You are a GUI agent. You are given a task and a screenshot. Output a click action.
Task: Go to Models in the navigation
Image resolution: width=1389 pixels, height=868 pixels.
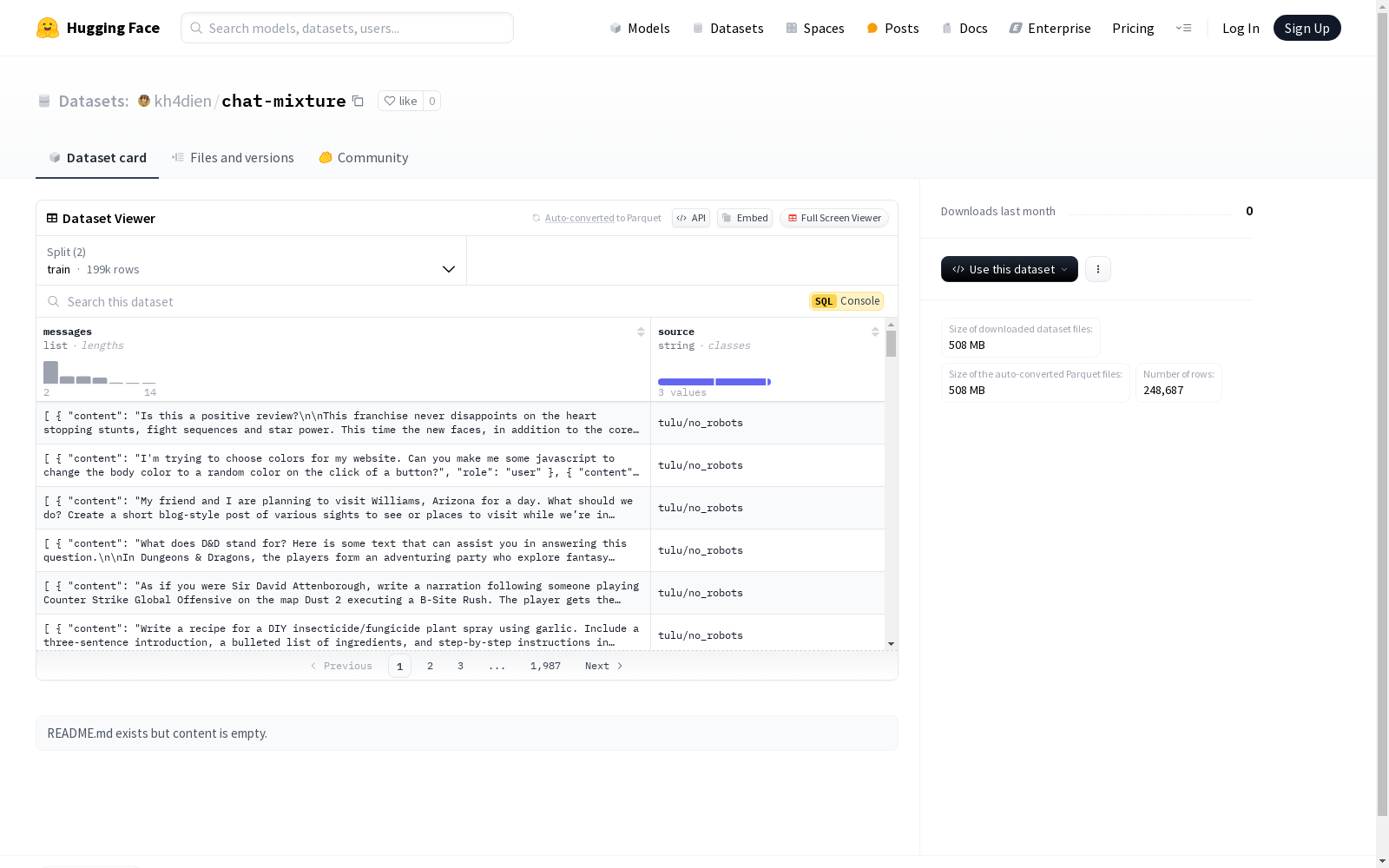(x=640, y=28)
